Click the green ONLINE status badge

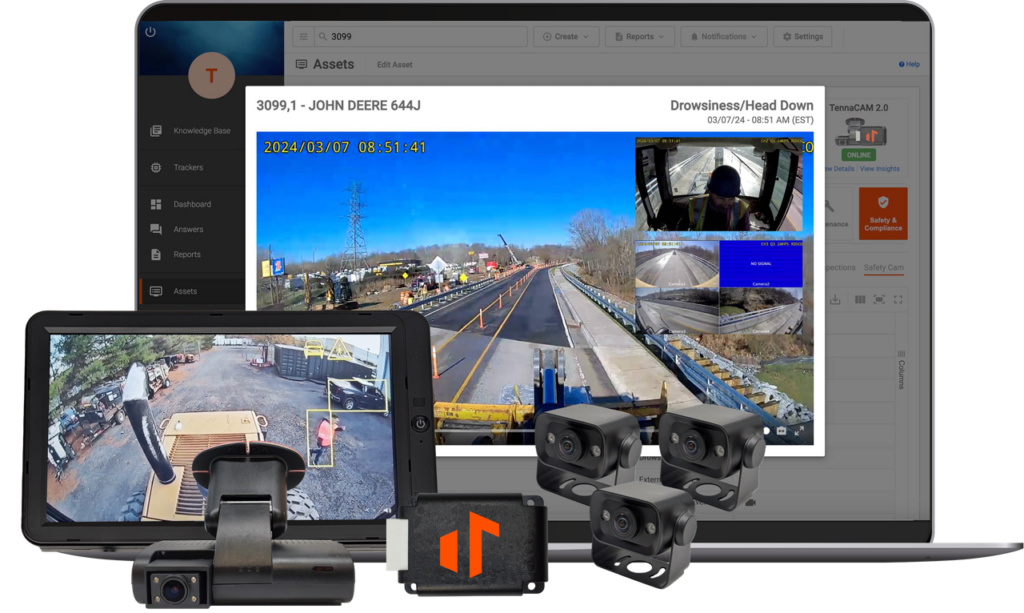[859, 155]
